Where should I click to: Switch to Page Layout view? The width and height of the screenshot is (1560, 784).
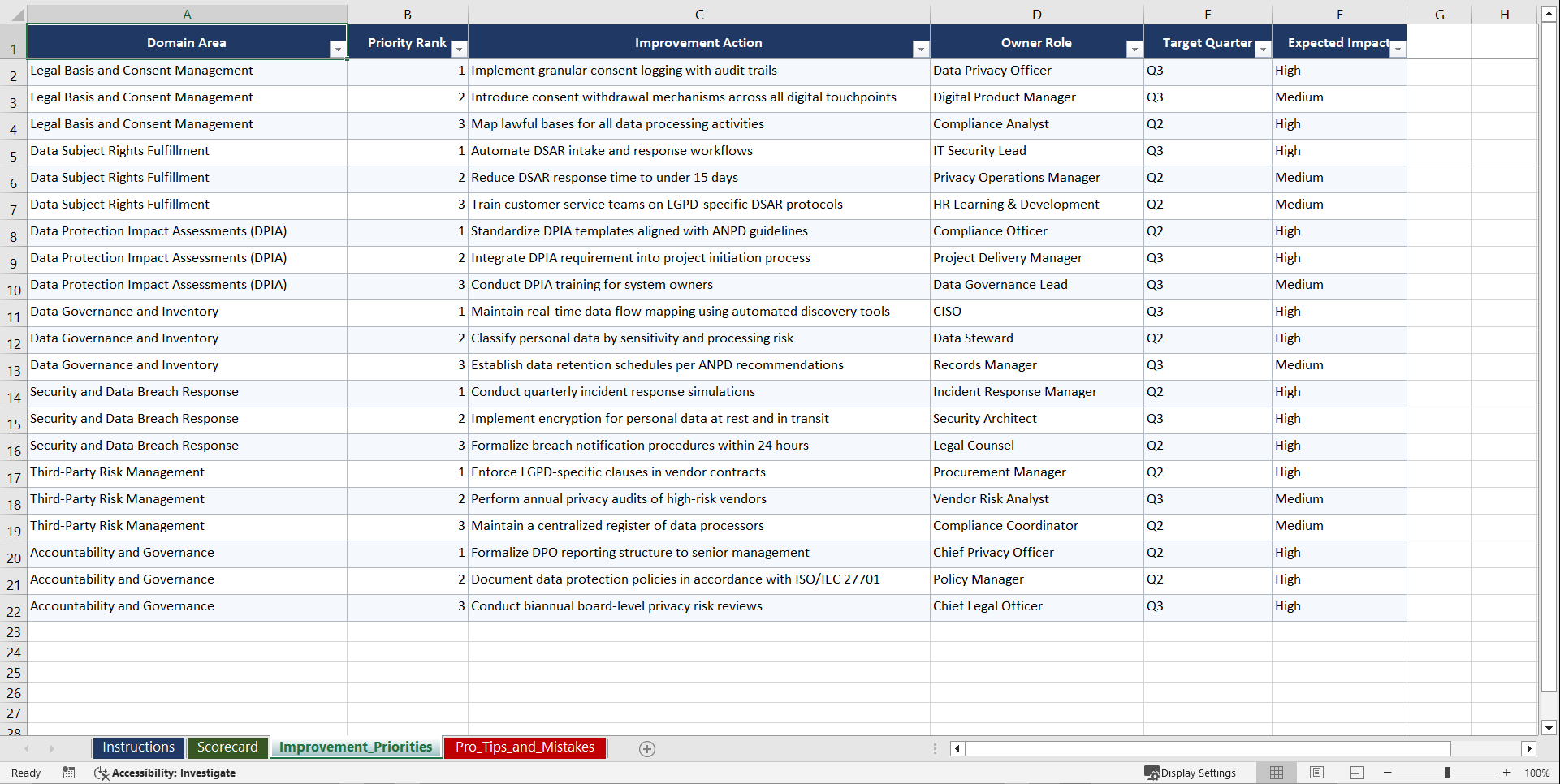click(x=1316, y=773)
